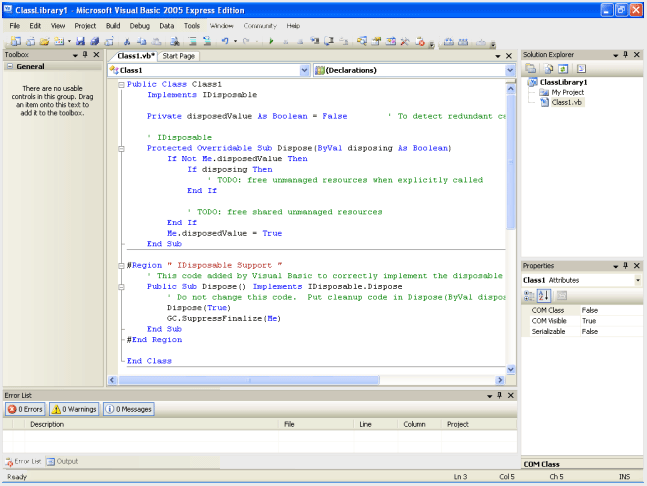Toggle the 0 Messages filter
The width and height of the screenshot is (647, 486).
point(128,409)
